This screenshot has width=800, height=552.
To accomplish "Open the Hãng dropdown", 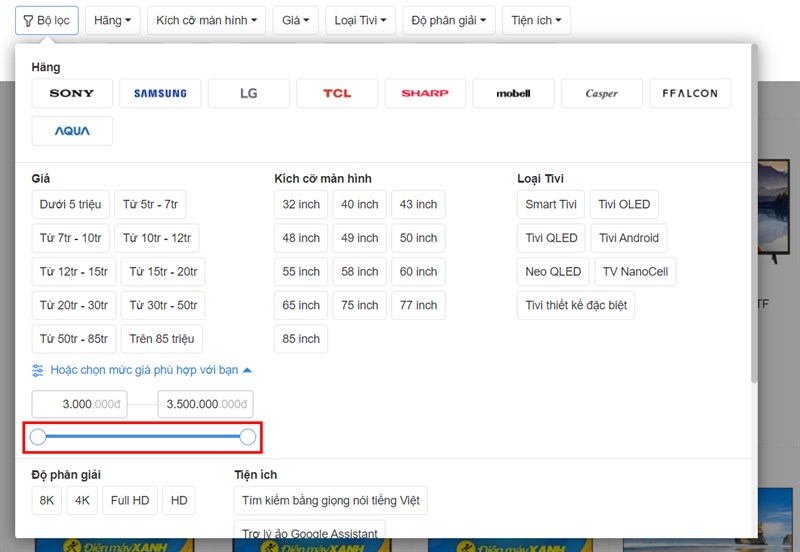I will click(x=112, y=20).
